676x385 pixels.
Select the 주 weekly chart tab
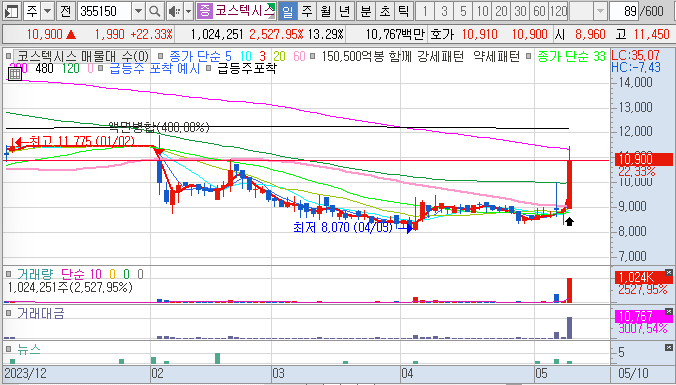307,11
